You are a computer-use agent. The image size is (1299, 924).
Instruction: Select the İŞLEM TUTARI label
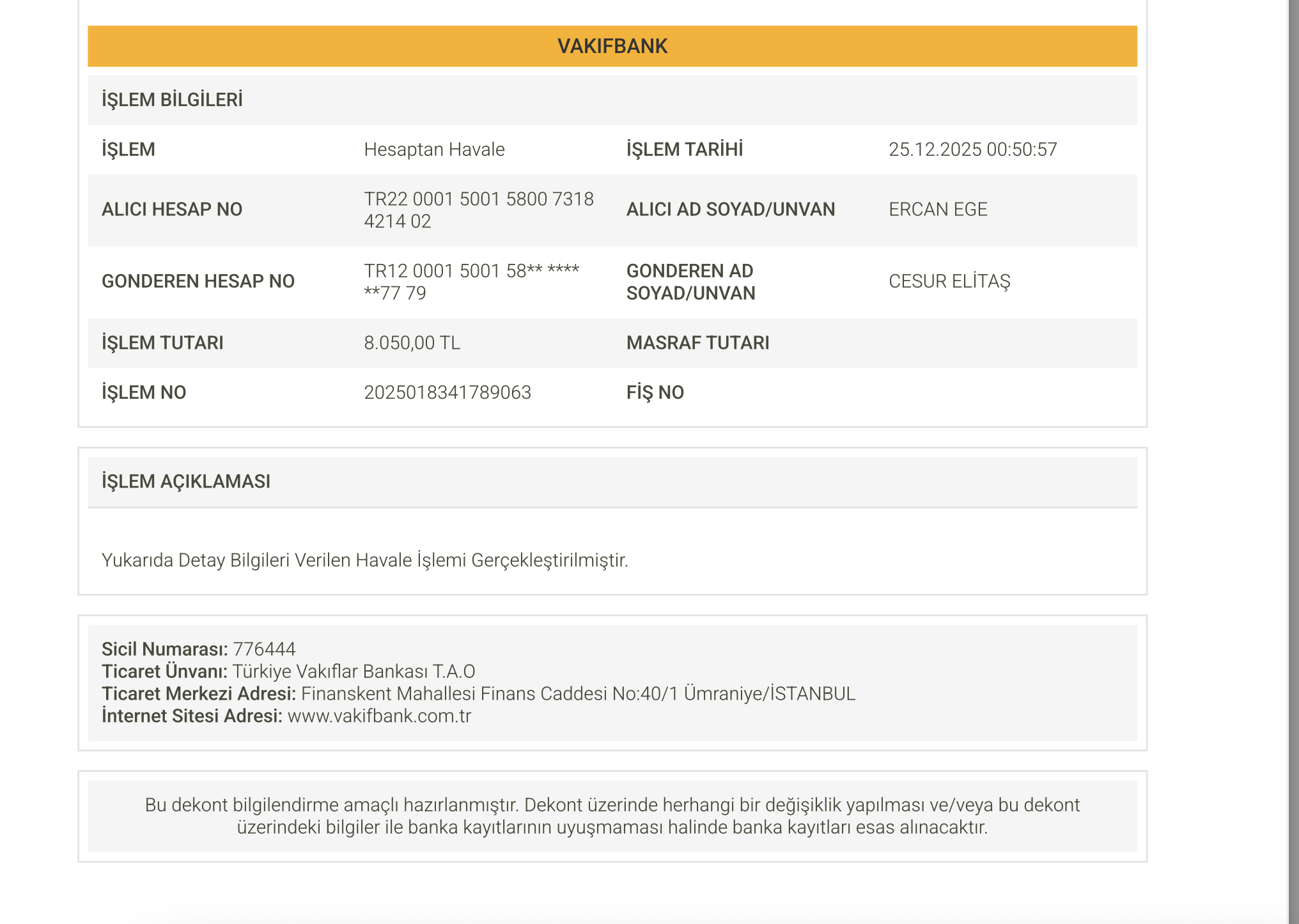(162, 343)
